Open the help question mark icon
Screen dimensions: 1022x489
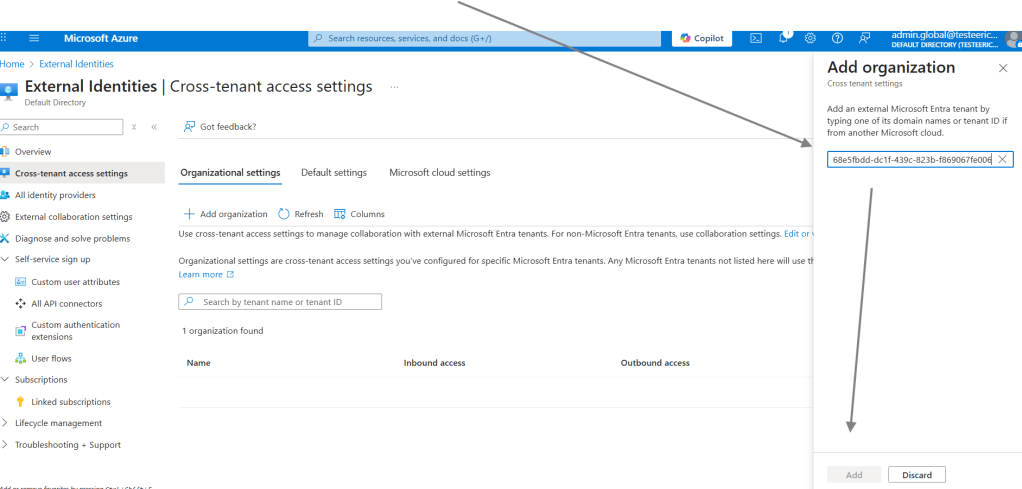[837, 38]
